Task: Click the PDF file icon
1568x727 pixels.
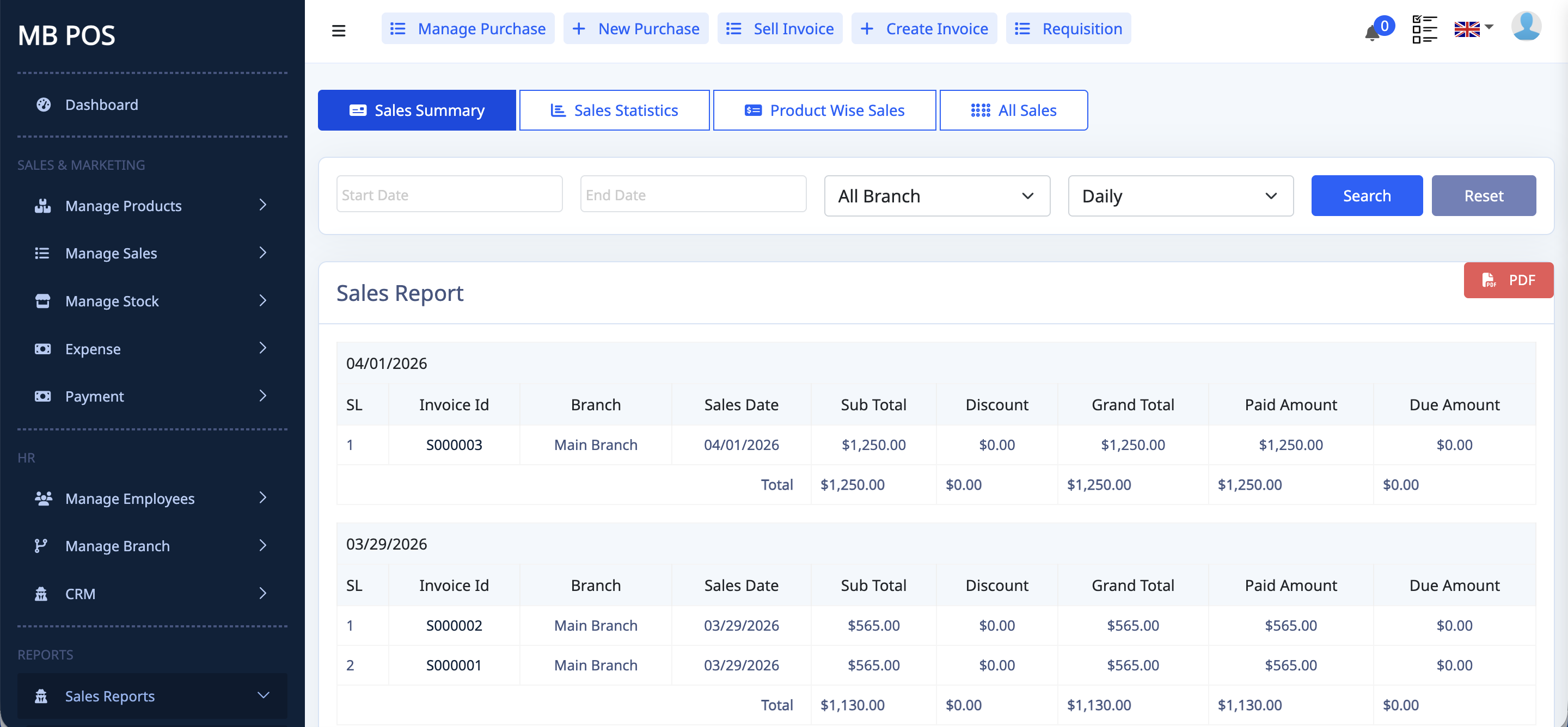Action: coord(1489,280)
